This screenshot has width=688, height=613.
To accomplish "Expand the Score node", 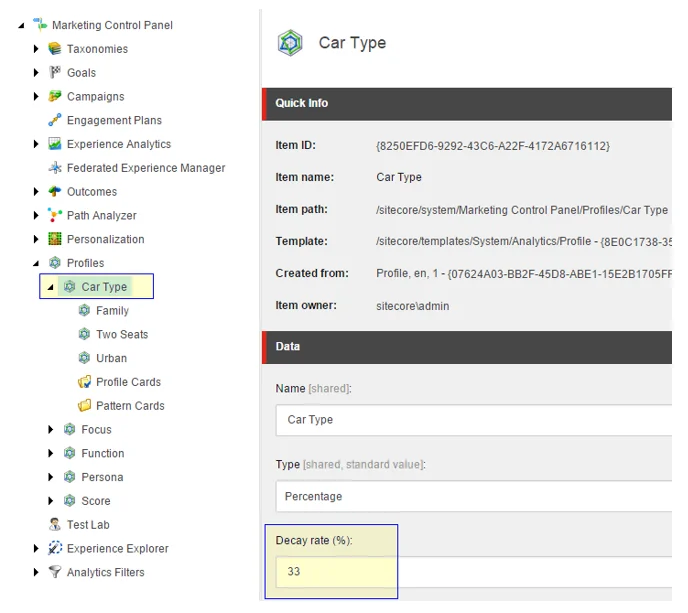I will (50, 501).
